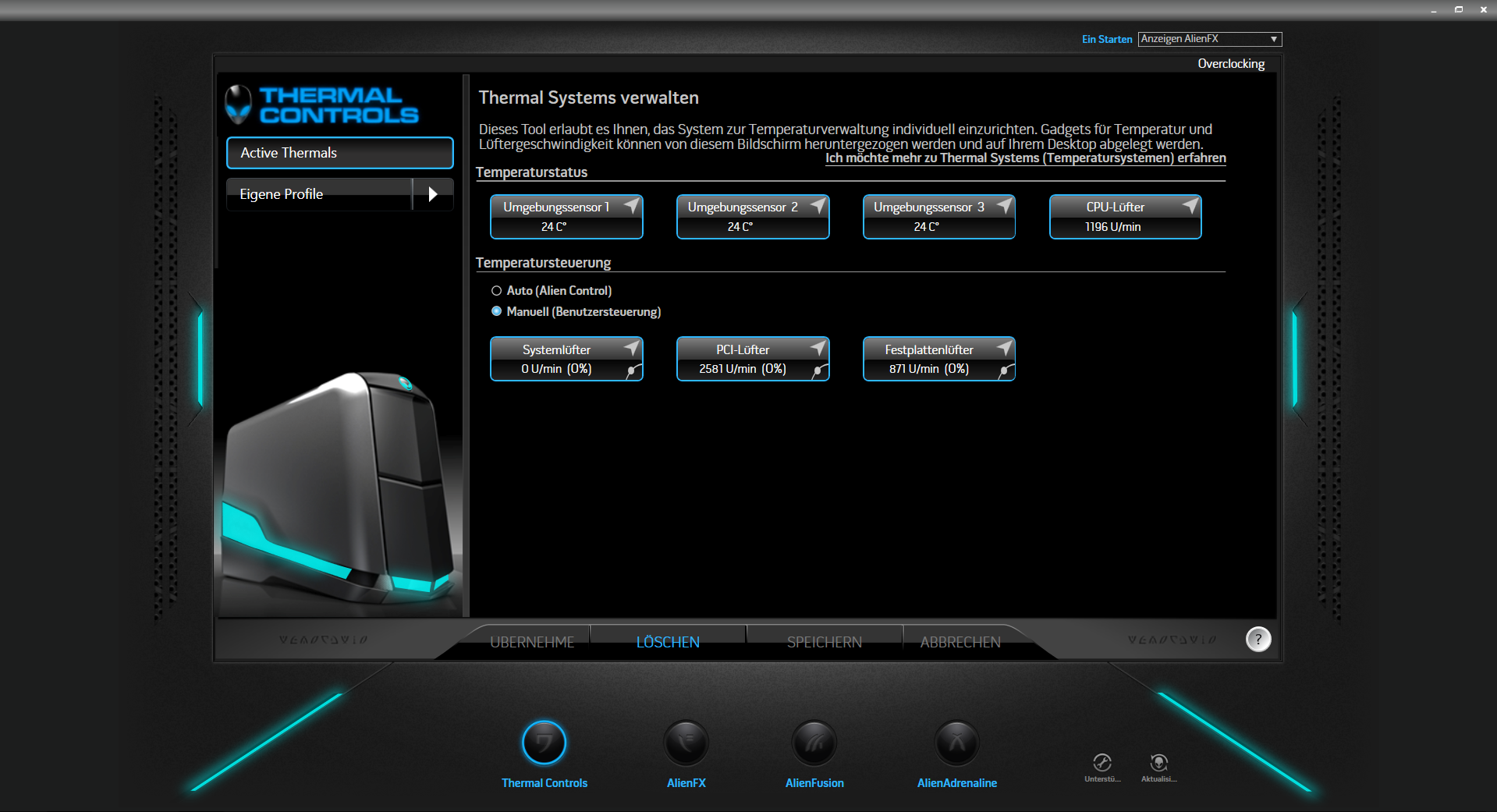Click the Alienware head logo
The height and width of the screenshot is (812, 1497).
pyautogui.click(x=238, y=105)
